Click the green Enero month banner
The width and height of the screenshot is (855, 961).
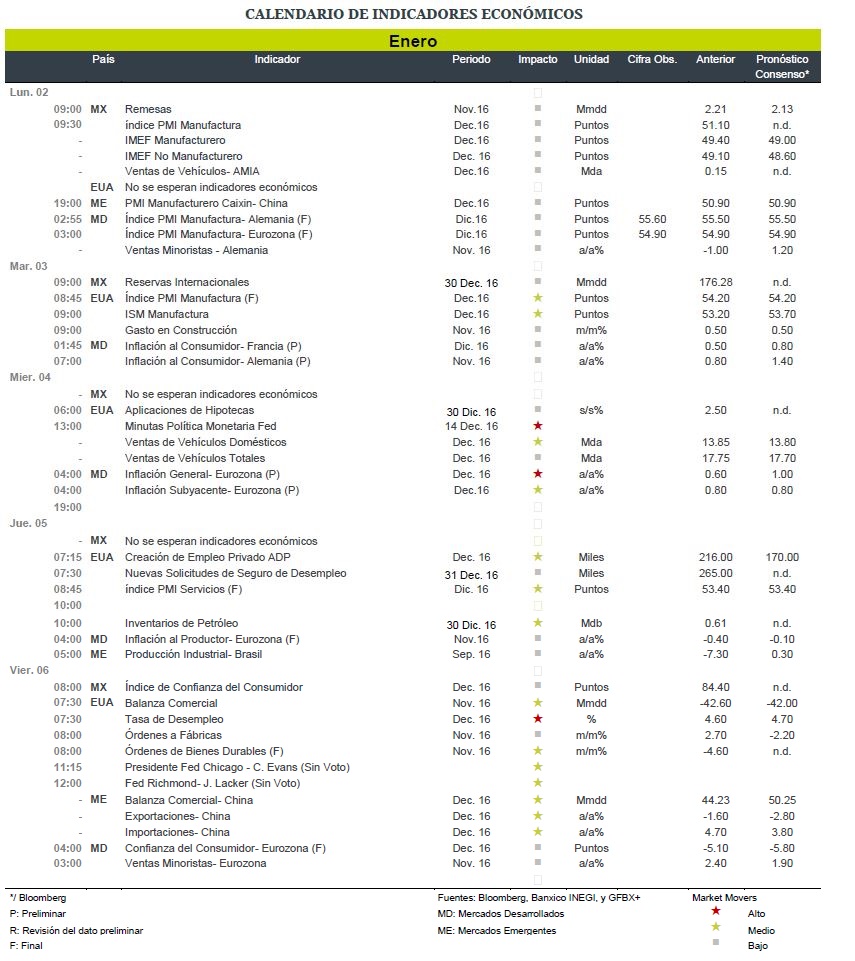(413, 41)
